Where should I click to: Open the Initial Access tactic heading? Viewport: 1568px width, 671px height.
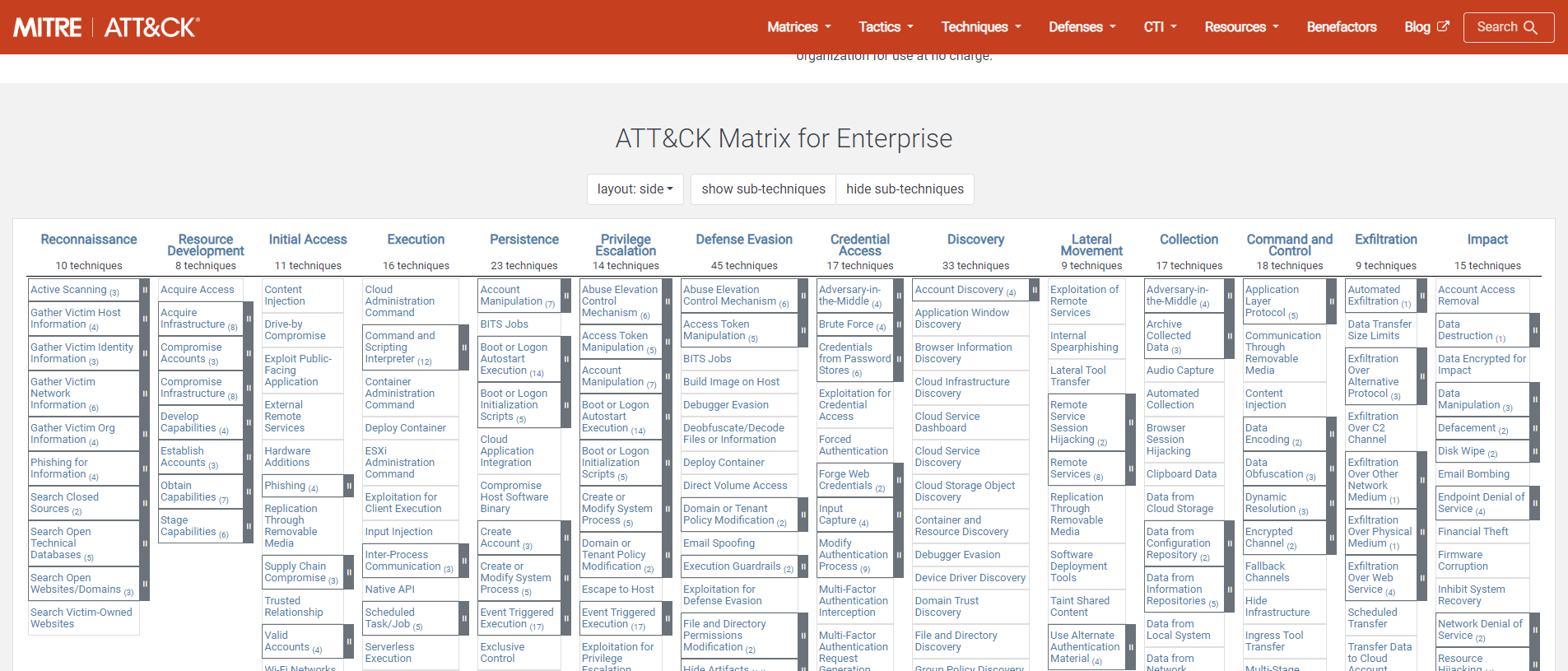point(308,240)
